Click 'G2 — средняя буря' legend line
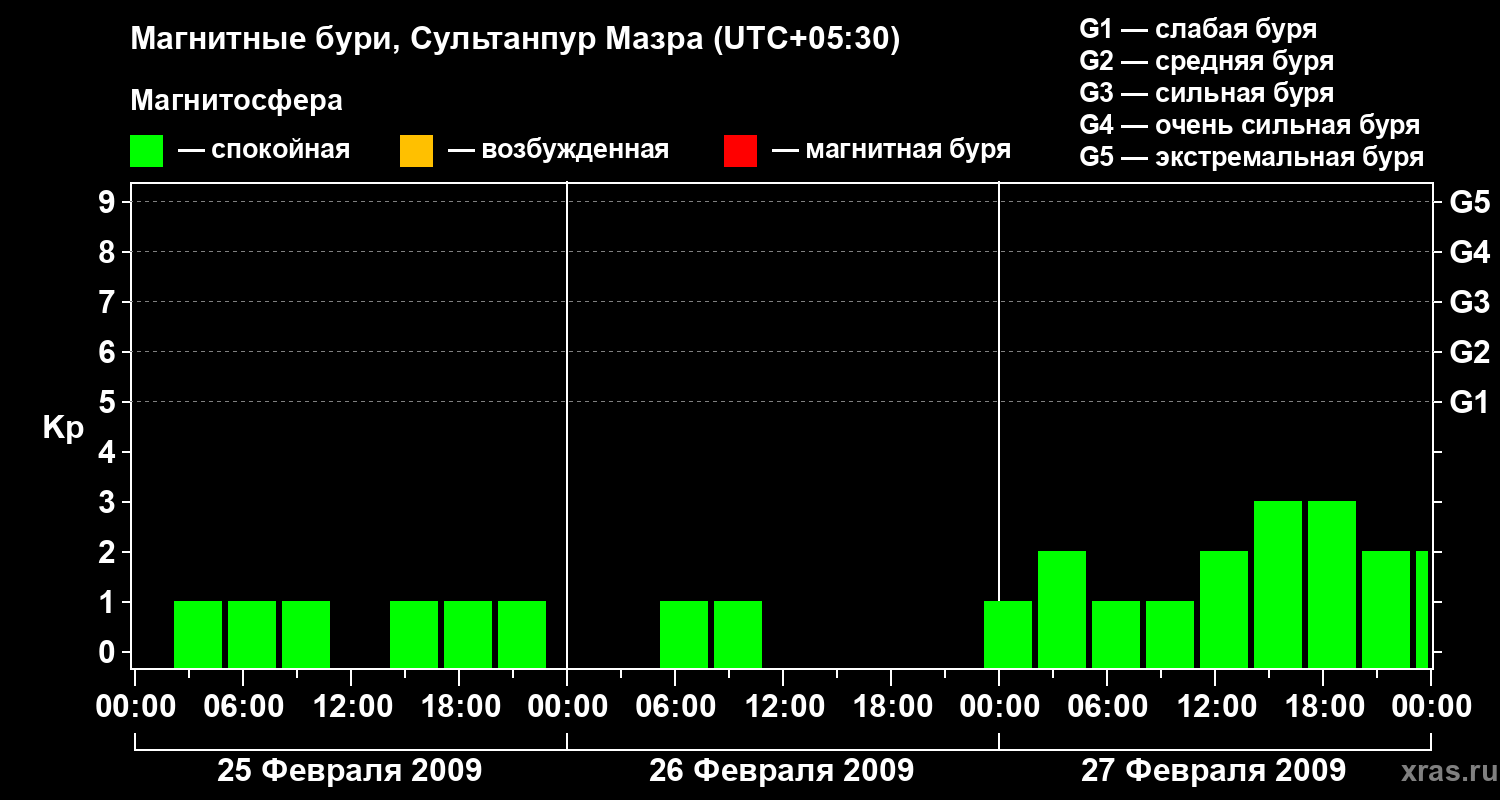The height and width of the screenshot is (800, 1500). (1207, 61)
